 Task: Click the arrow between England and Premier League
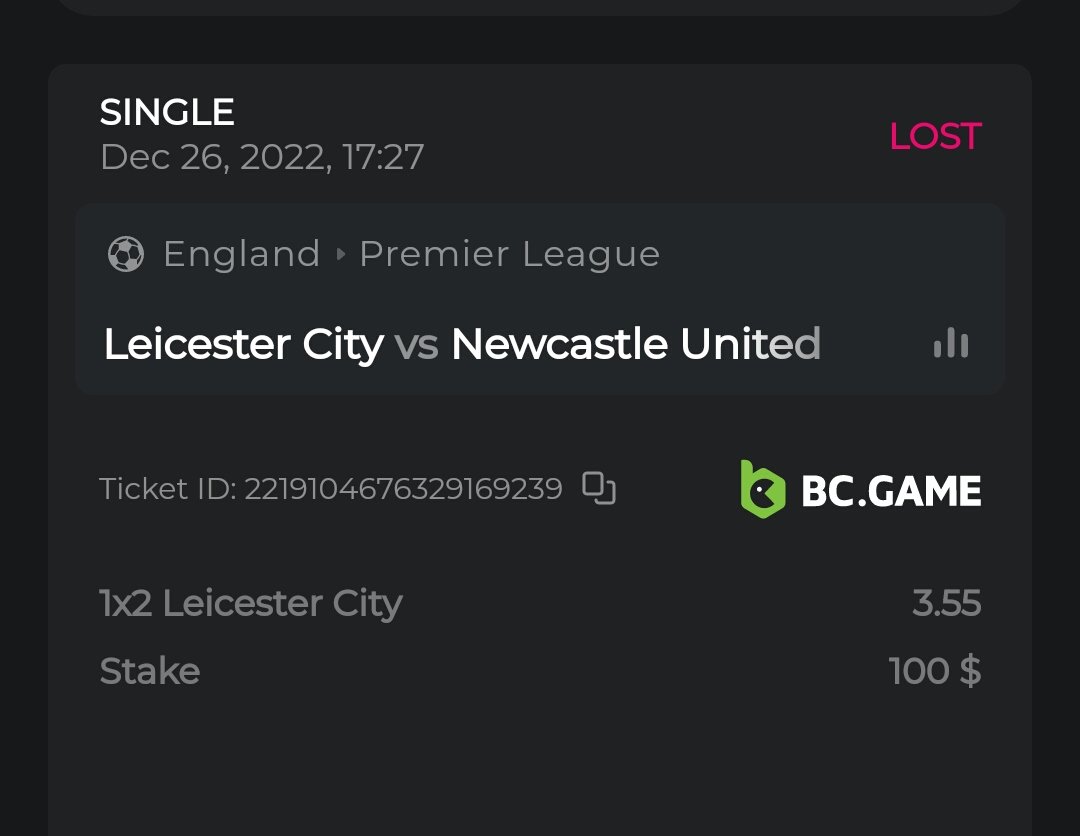pos(340,254)
